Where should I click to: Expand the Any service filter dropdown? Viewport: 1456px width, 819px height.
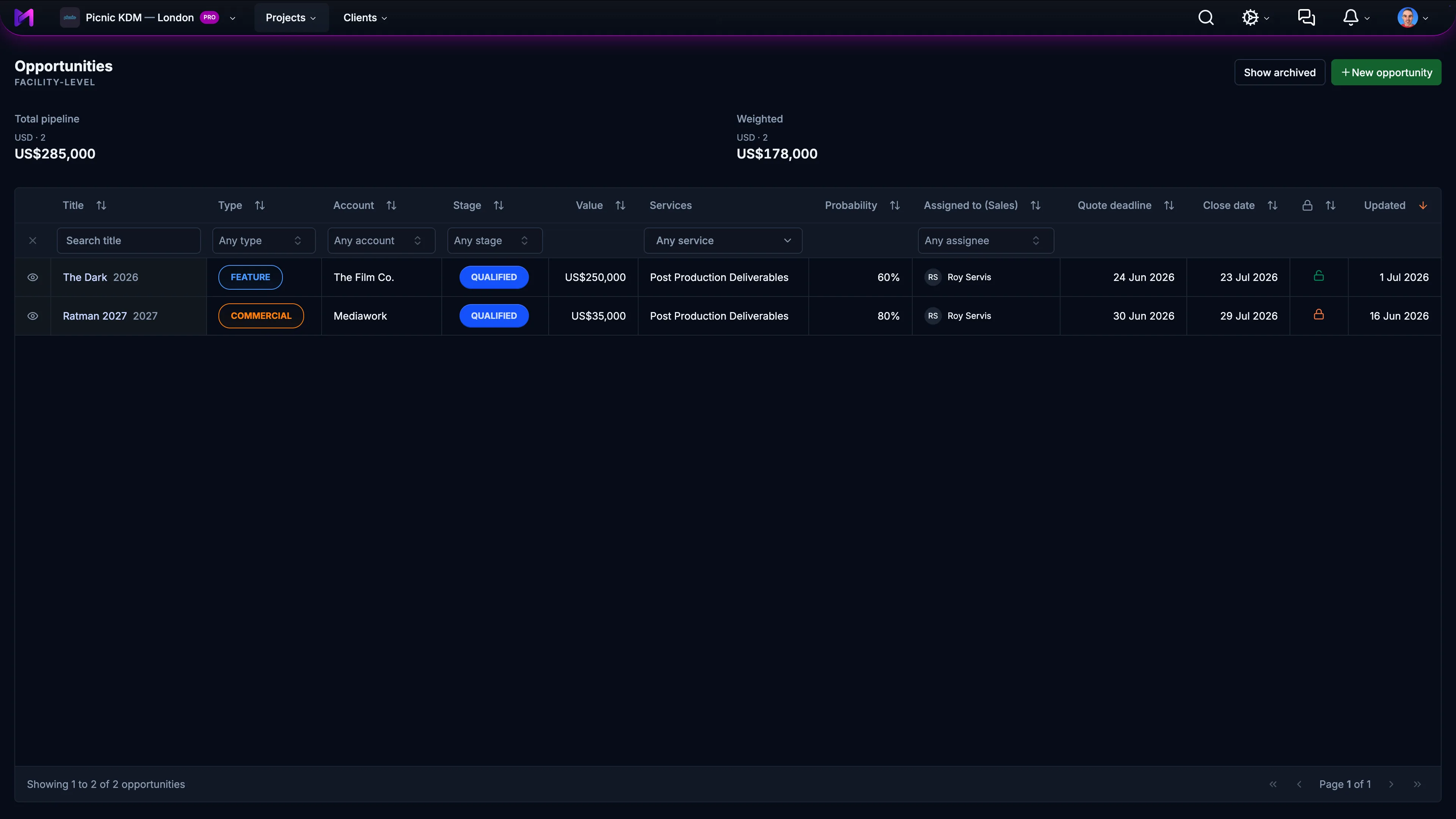coord(723,241)
